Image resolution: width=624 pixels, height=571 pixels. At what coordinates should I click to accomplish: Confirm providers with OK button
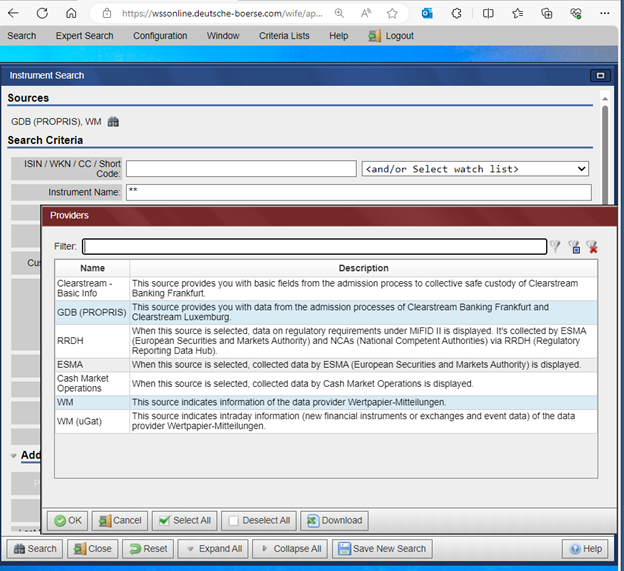(x=68, y=520)
